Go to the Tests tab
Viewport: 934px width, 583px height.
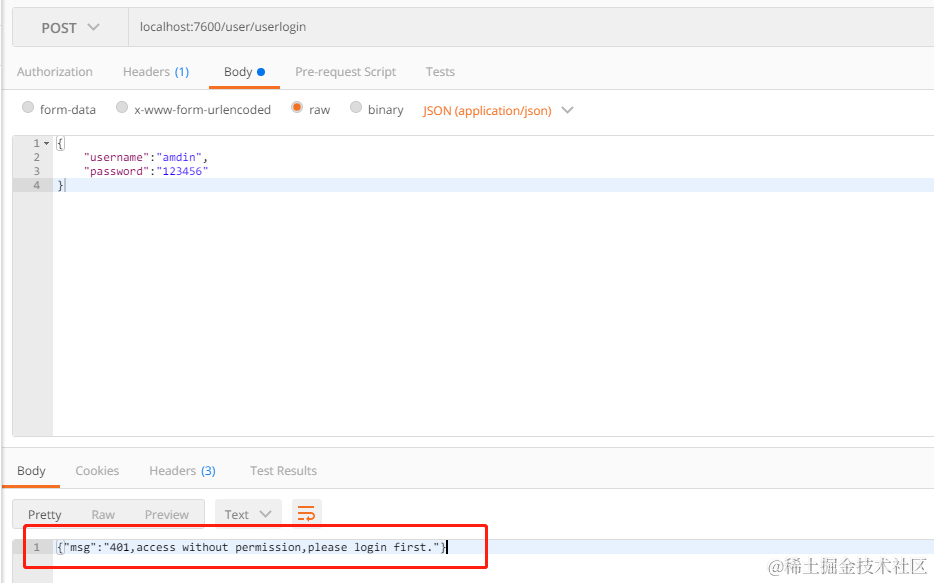pyautogui.click(x=440, y=72)
